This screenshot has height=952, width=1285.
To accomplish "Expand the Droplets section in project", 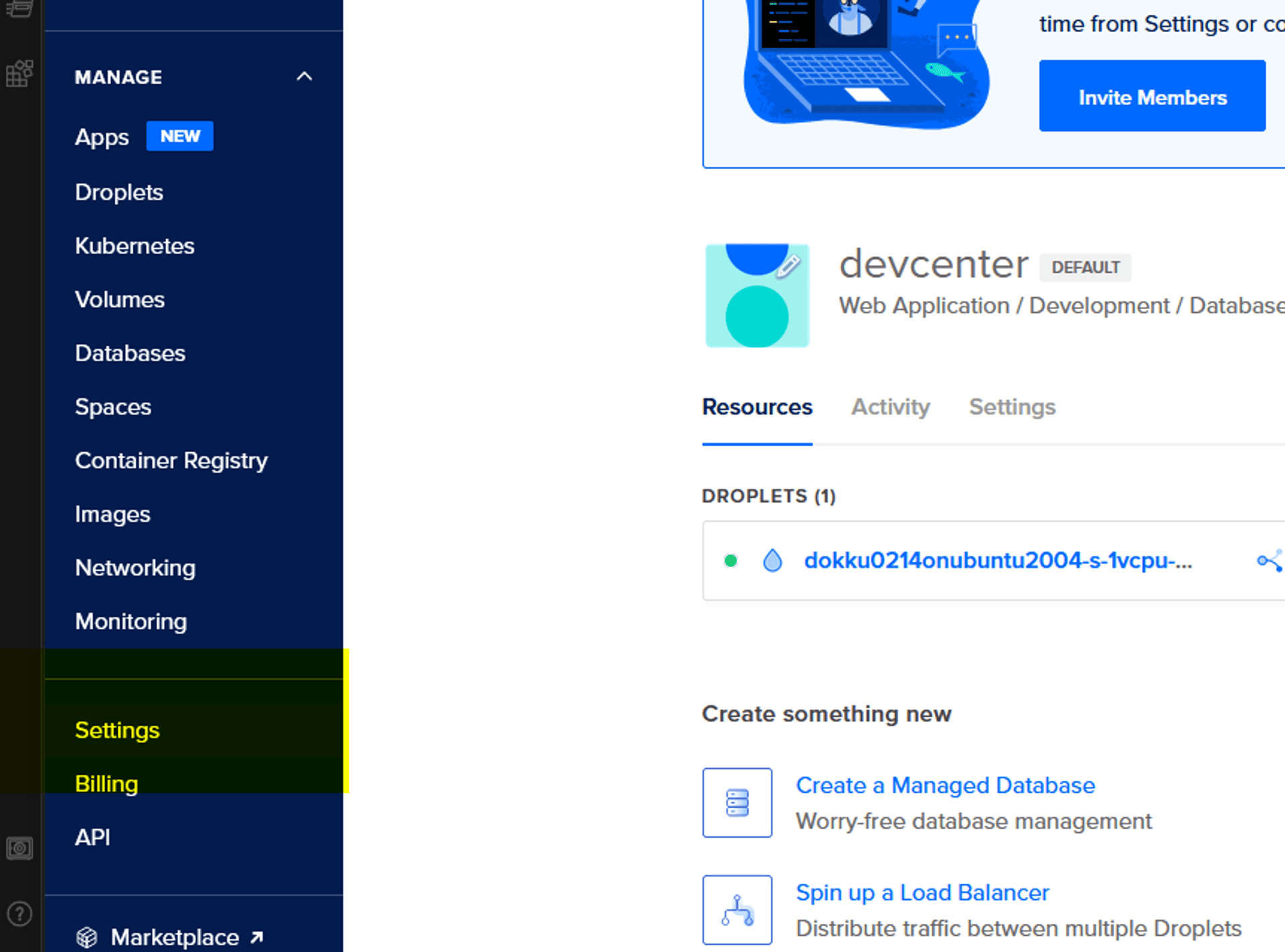I will tap(768, 496).
